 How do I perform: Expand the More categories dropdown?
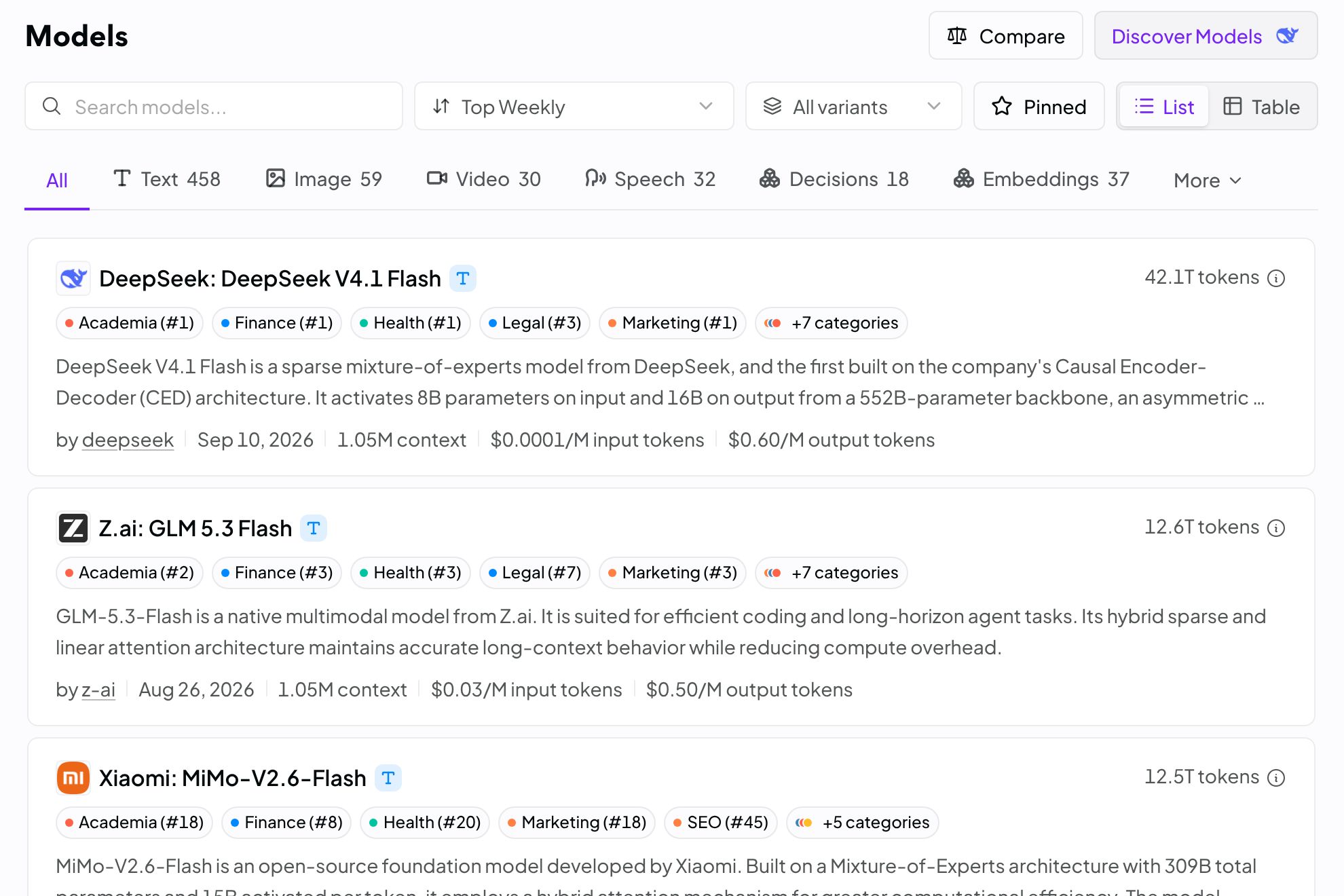pyautogui.click(x=1208, y=181)
